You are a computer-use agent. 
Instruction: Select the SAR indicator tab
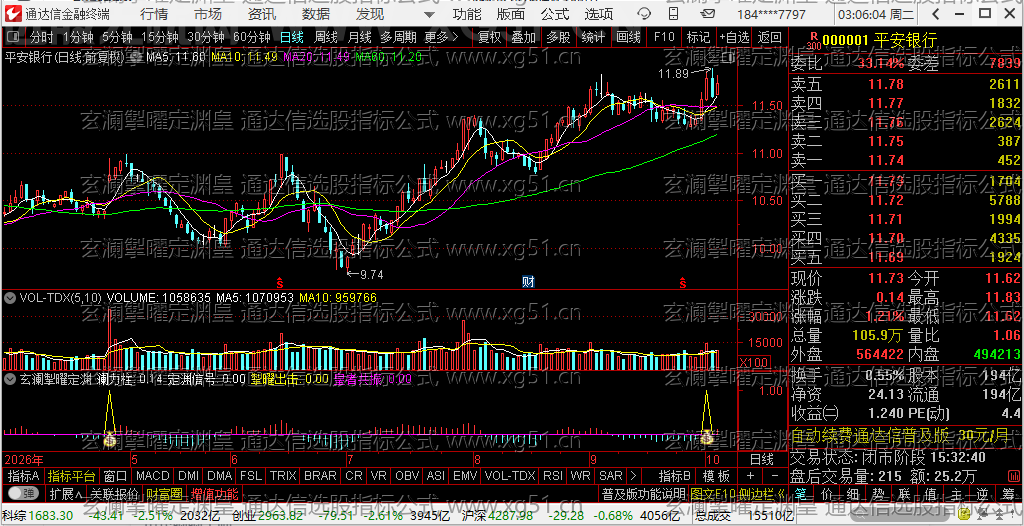[x=611, y=476]
